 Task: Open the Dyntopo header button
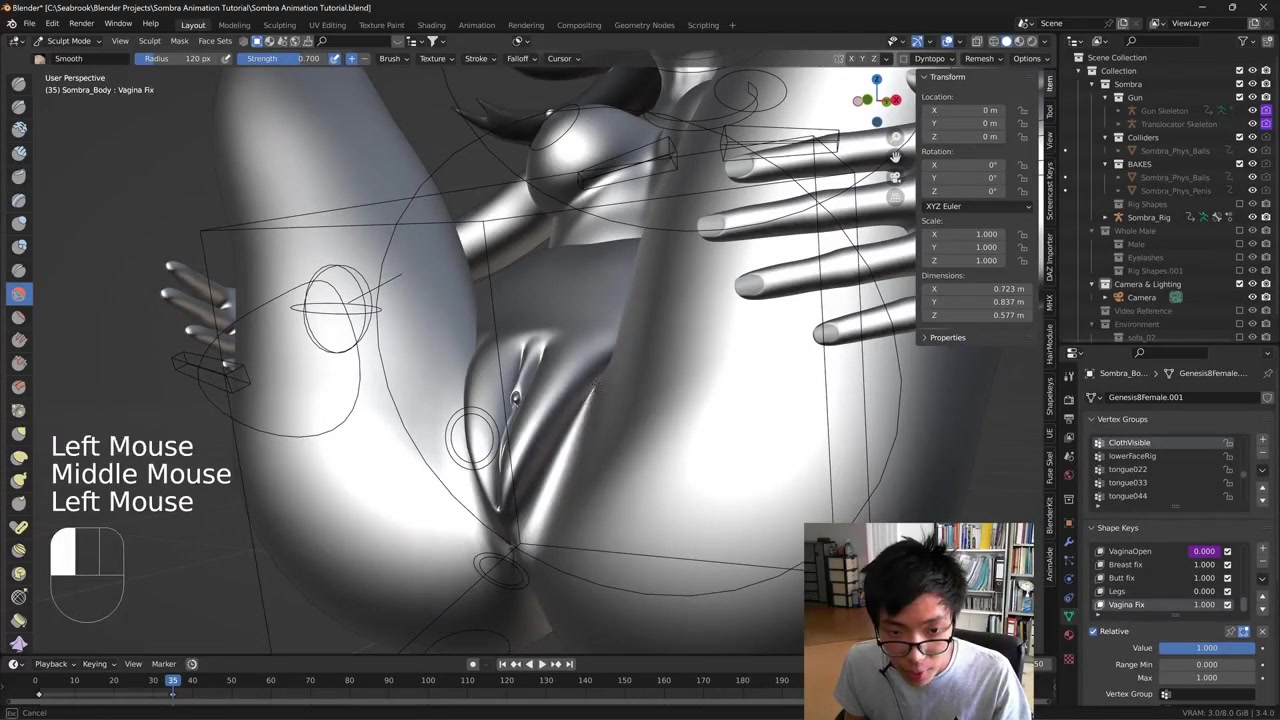[930, 58]
